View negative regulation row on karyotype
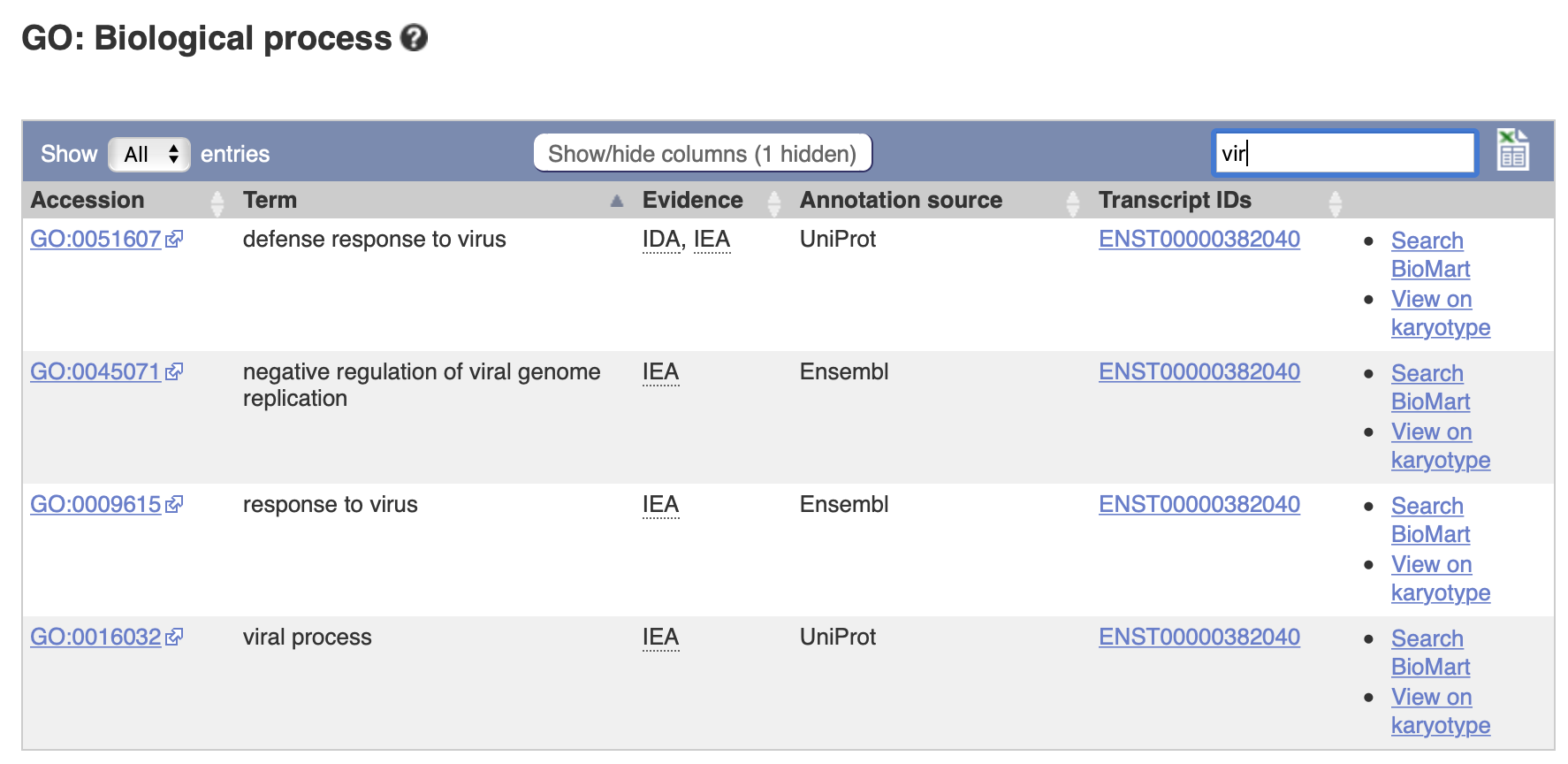The width and height of the screenshot is (1568, 764). click(x=1441, y=446)
